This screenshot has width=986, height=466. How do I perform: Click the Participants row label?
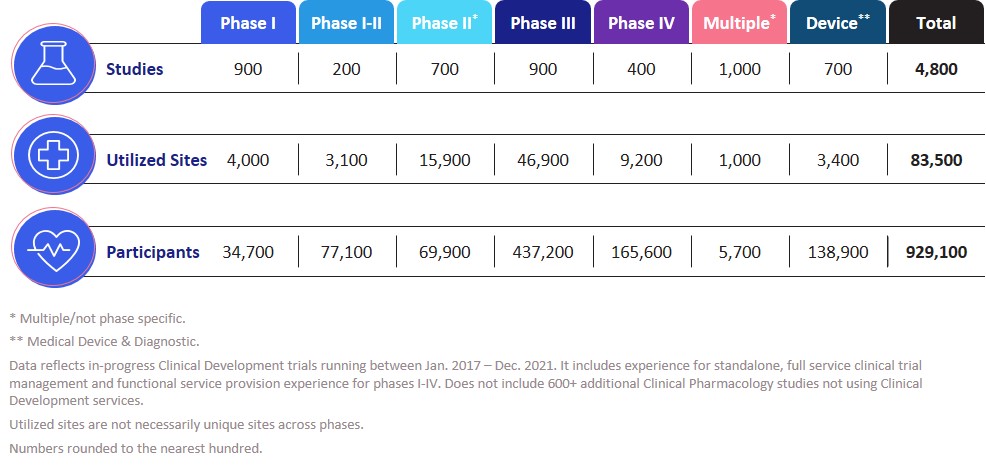click(152, 252)
